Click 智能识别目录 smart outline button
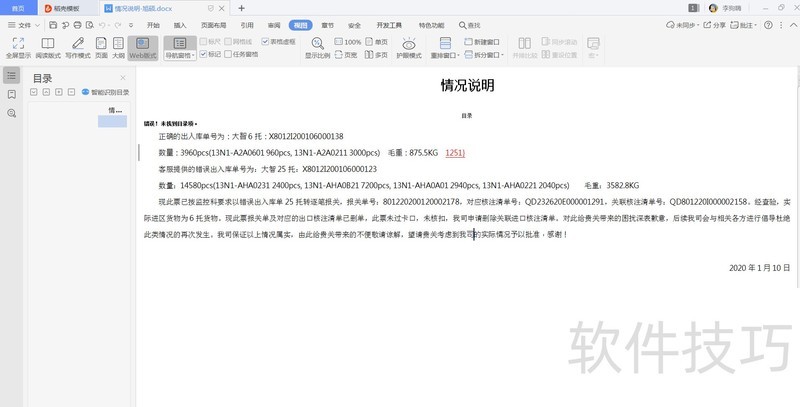The height and width of the screenshot is (407, 800). (x=106, y=92)
